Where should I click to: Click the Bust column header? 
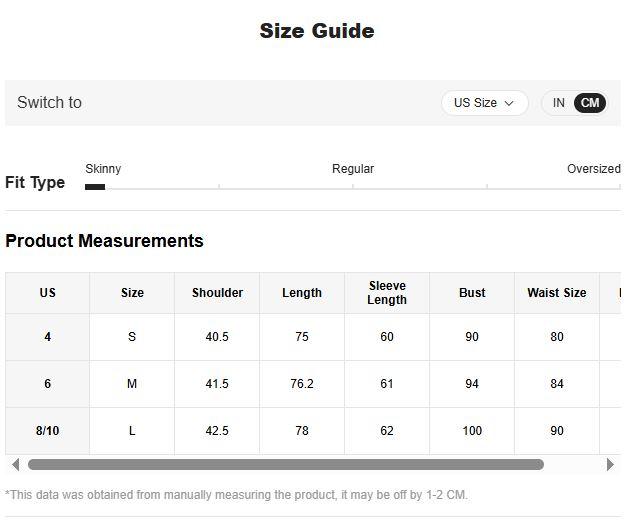click(472, 293)
